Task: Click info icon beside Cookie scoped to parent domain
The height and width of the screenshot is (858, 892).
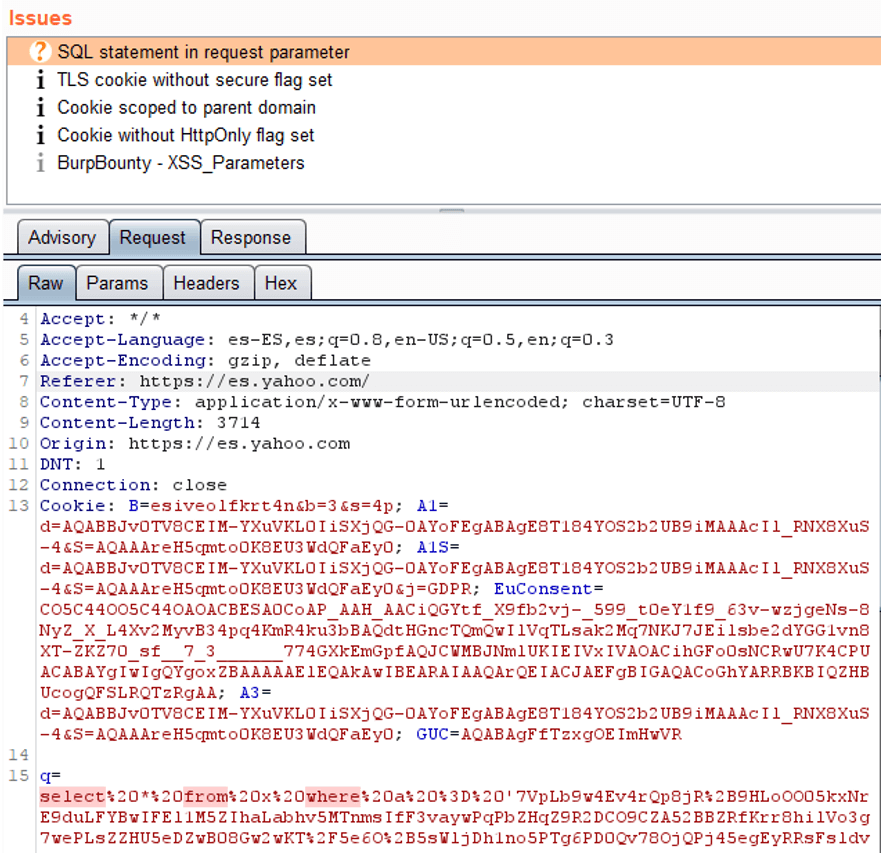Action: click(40, 108)
